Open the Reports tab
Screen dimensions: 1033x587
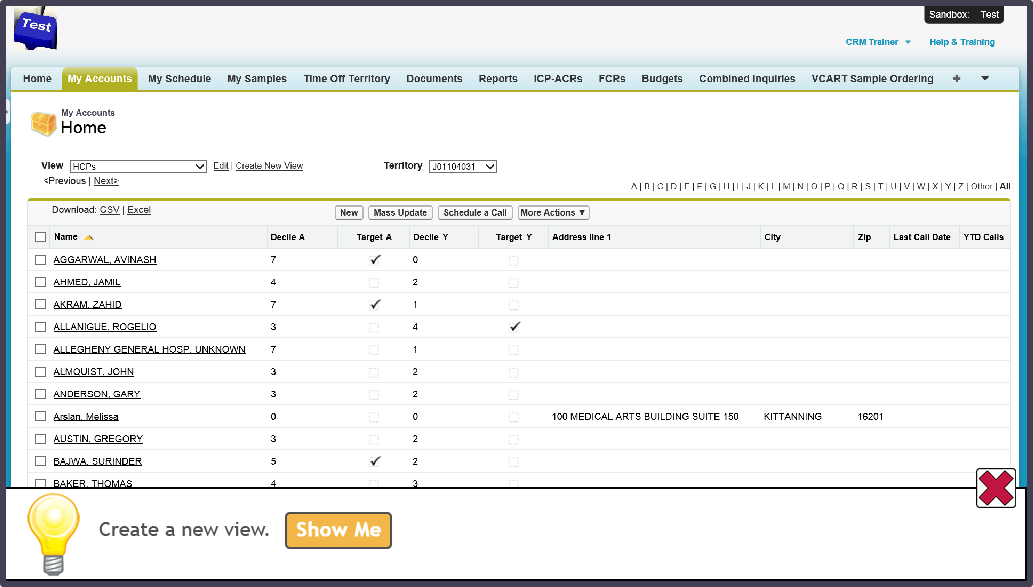pyautogui.click(x=497, y=79)
